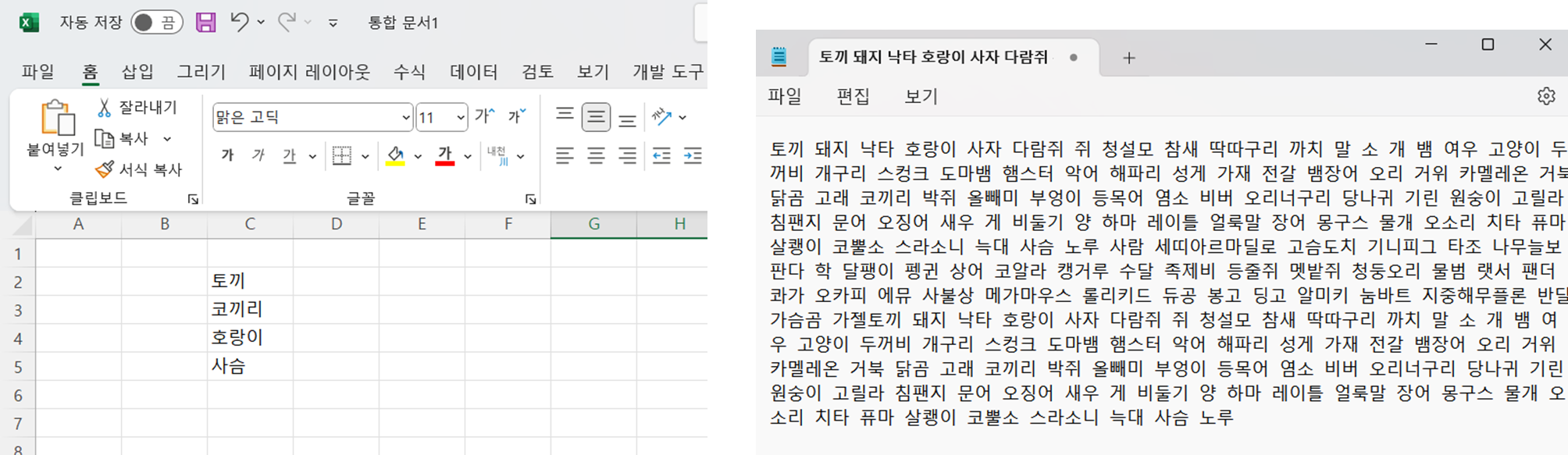Toggle underline 간 formatting
Image resolution: width=1568 pixels, height=455 pixels.
pyautogui.click(x=290, y=155)
